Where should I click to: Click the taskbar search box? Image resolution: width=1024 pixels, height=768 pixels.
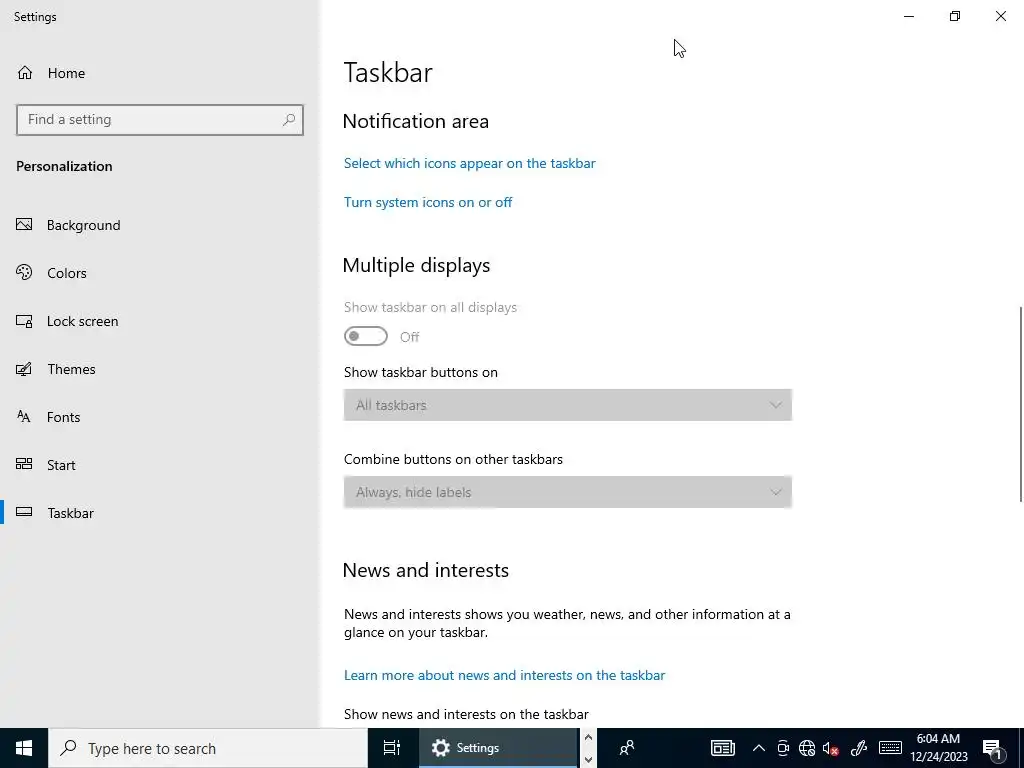208,748
